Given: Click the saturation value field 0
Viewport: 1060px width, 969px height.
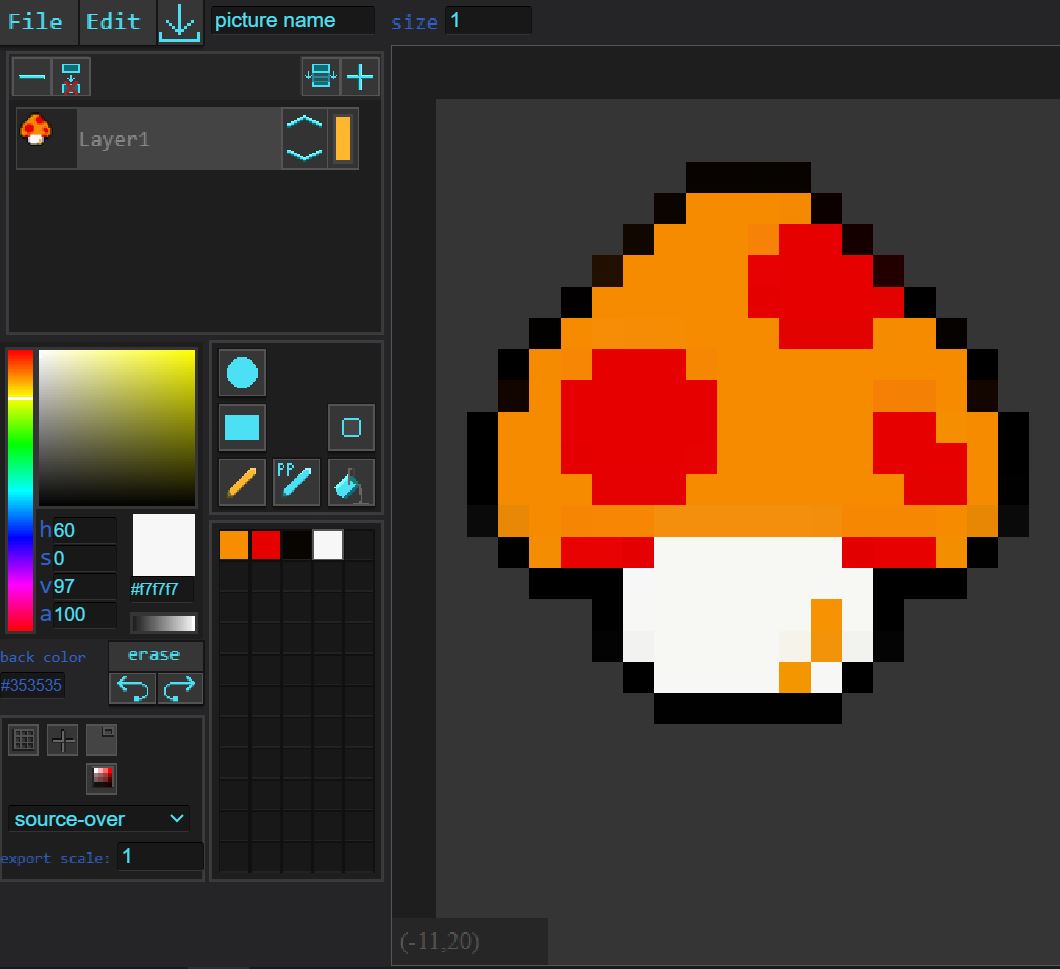Looking at the screenshot, I should point(83,559).
